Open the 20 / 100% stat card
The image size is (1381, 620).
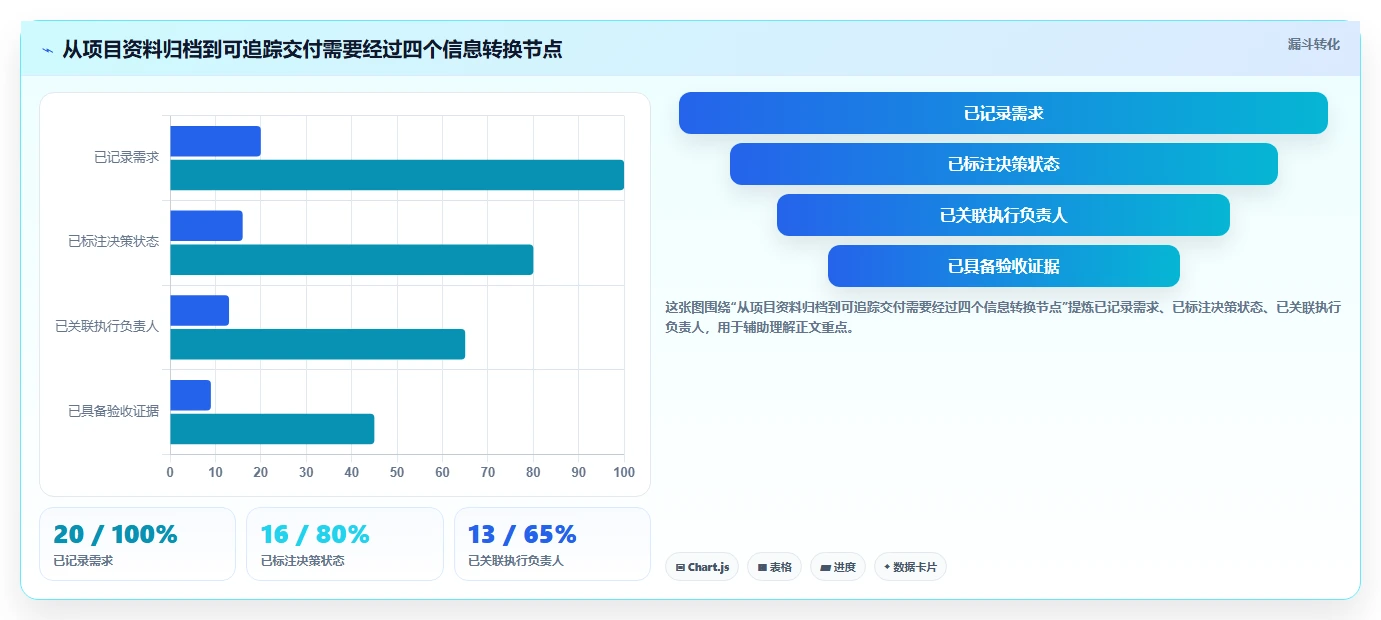[x=137, y=544]
